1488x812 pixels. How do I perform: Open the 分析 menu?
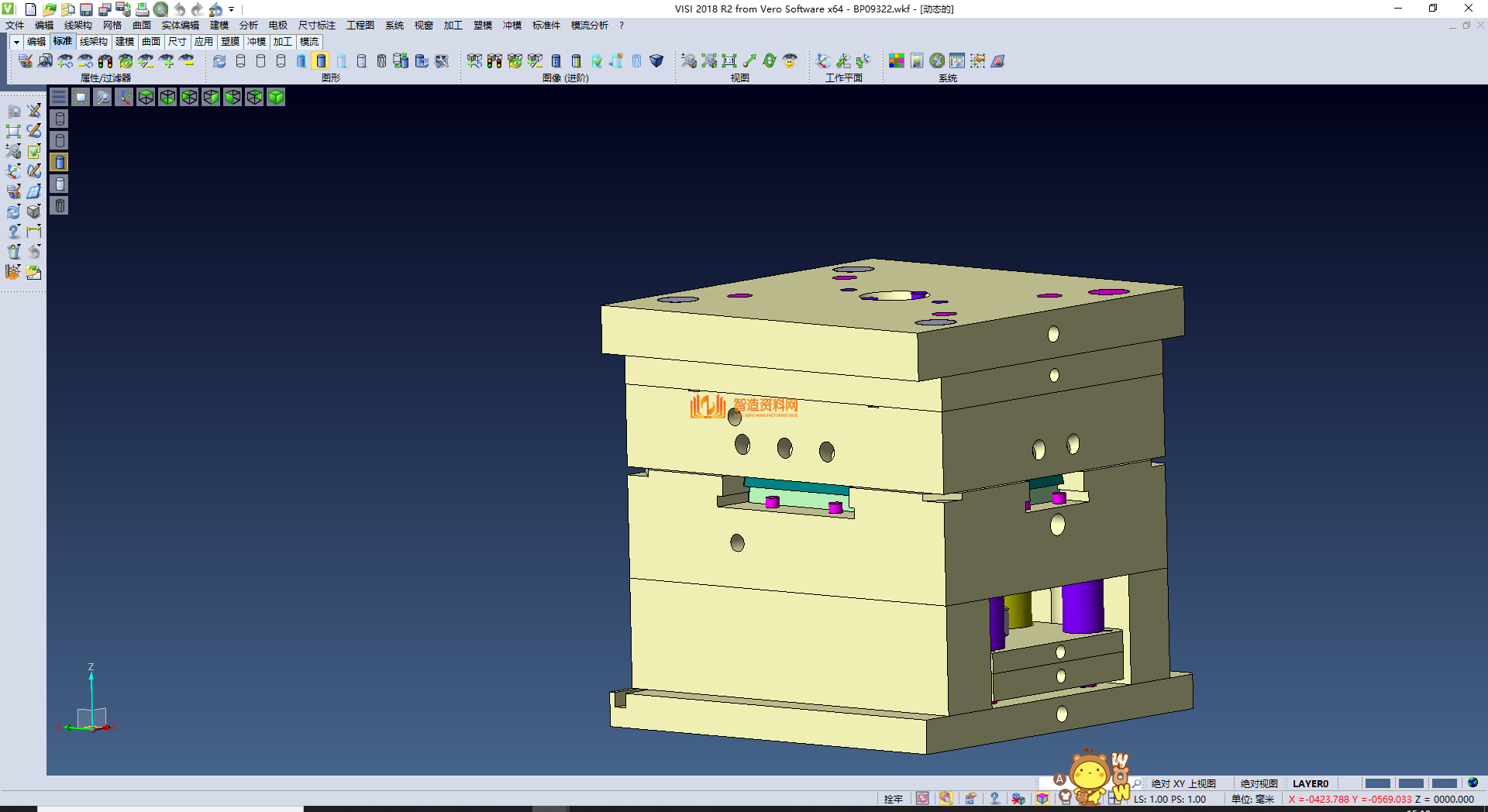point(248,26)
